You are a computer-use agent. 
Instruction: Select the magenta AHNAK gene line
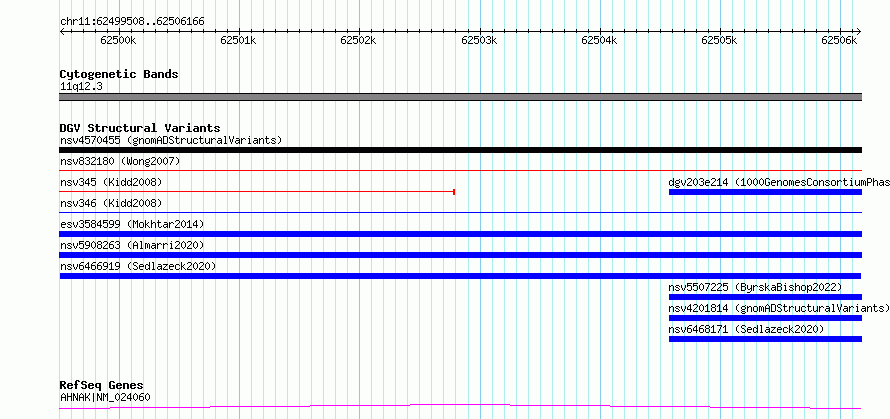[461, 407]
